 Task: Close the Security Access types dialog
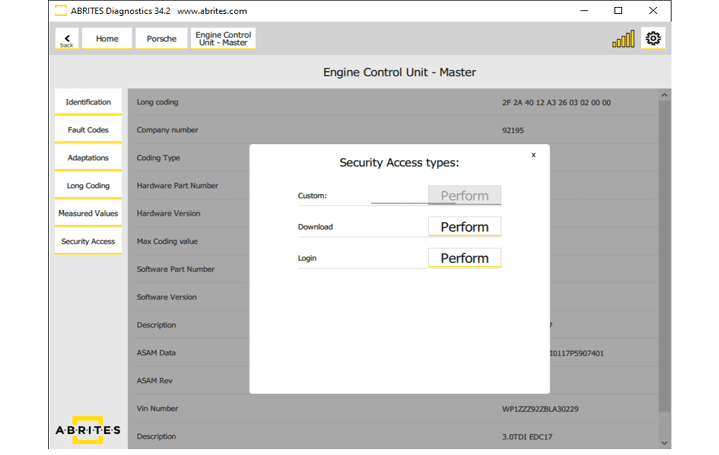tap(533, 155)
